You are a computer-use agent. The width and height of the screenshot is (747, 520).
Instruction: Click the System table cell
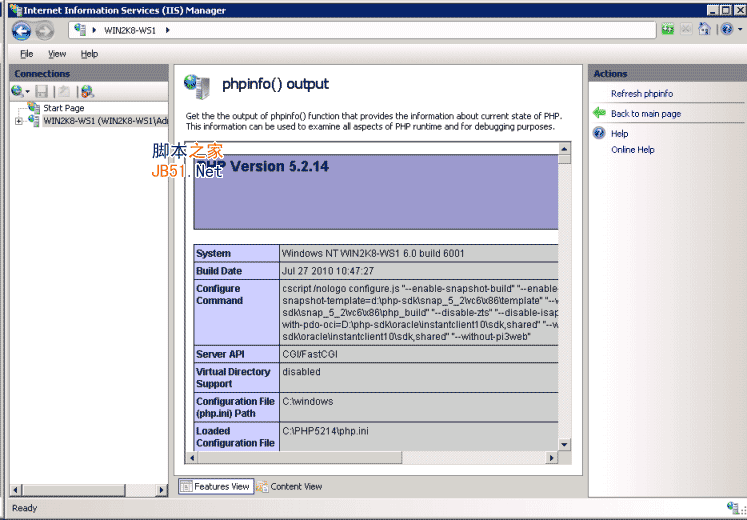coord(236,253)
